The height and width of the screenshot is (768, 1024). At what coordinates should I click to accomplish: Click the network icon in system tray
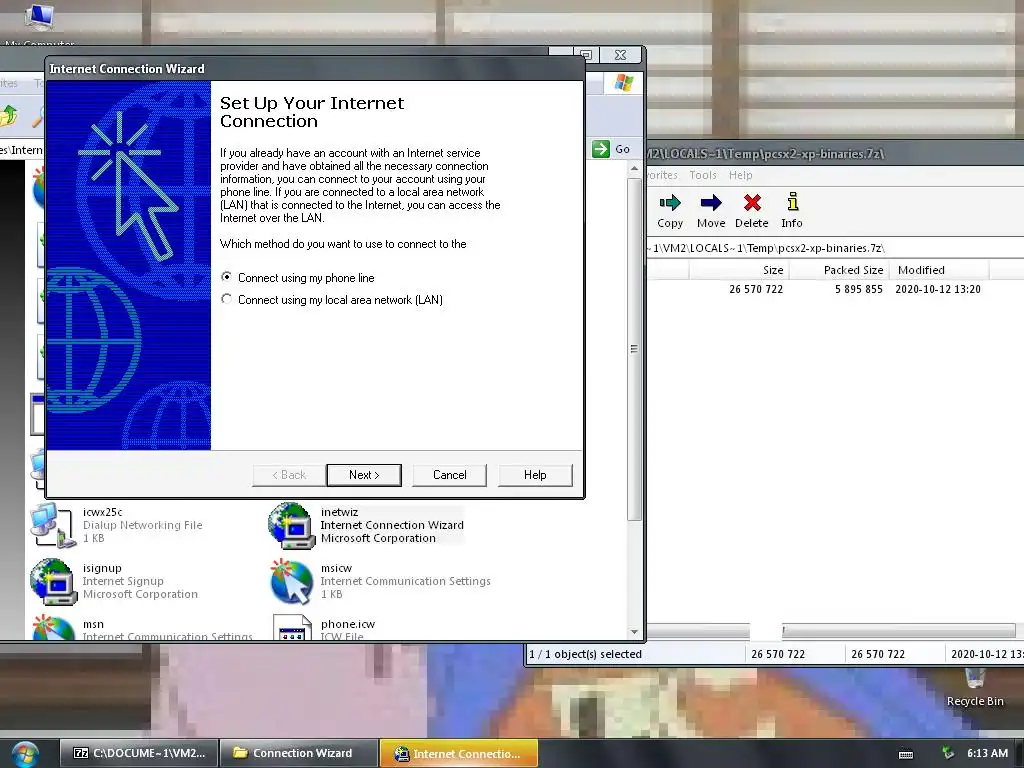(x=948, y=754)
